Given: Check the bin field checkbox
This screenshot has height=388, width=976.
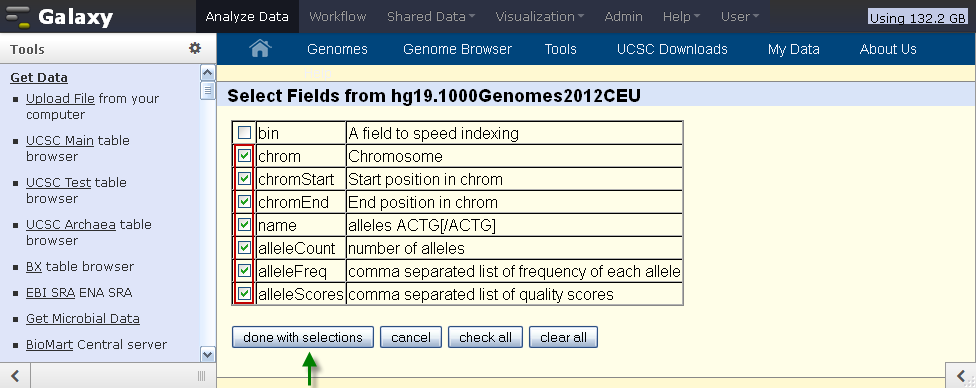Looking at the screenshot, I should click(x=245, y=133).
